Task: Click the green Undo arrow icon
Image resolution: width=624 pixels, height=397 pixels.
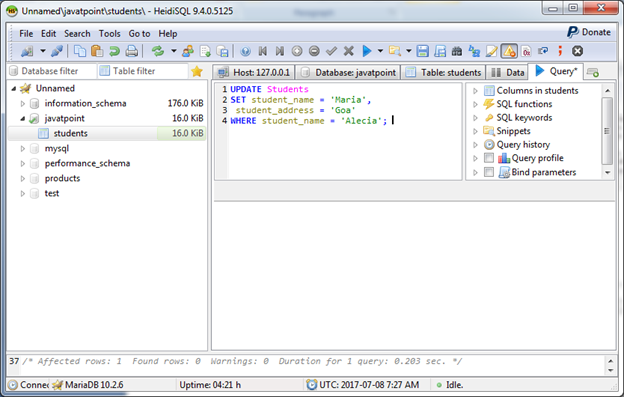Action: tap(114, 51)
